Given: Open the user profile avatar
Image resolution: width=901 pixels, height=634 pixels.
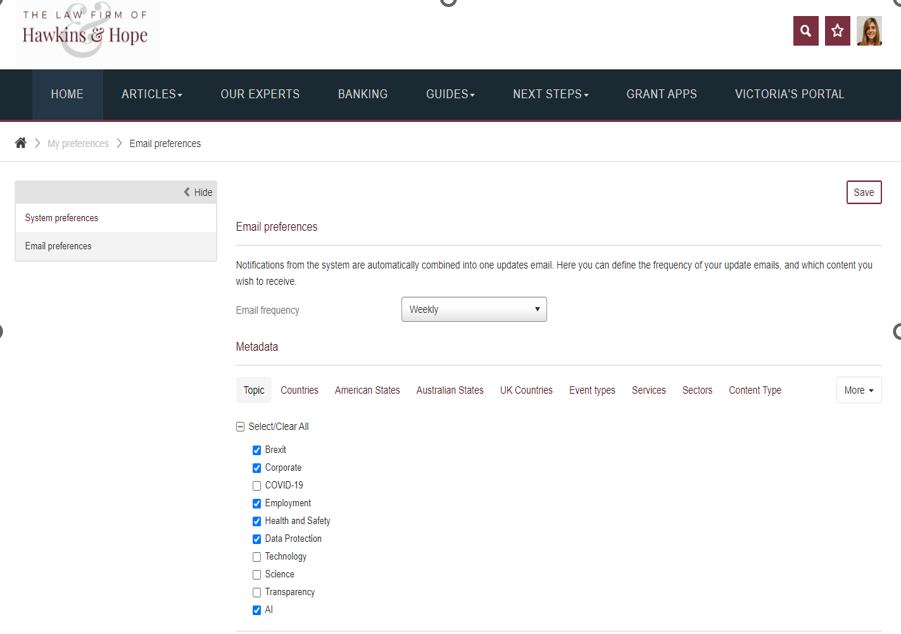Looking at the screenshot, I should 869,31.
